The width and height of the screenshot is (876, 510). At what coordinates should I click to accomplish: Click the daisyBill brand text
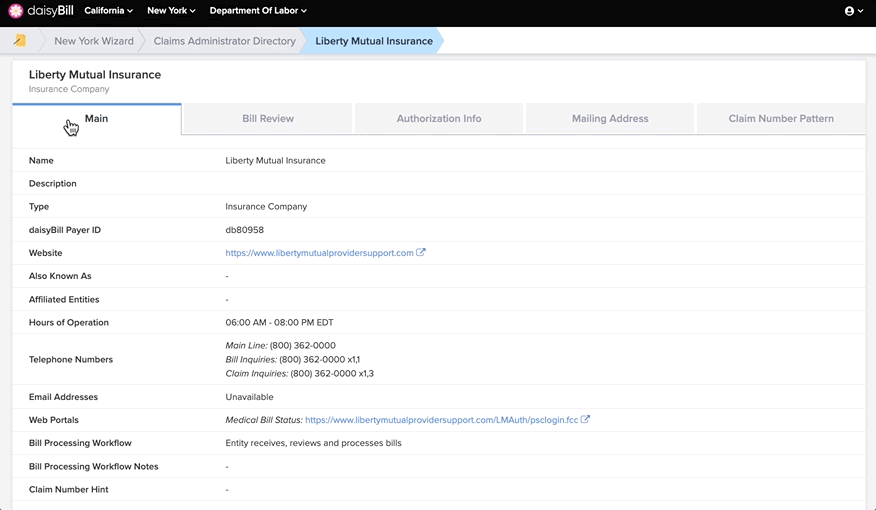(50, 11)
